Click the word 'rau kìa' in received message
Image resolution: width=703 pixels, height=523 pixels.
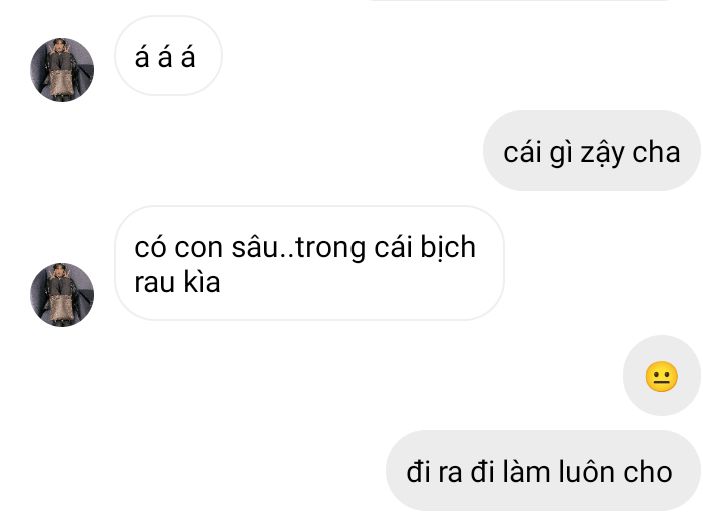(x=177, y=282)
